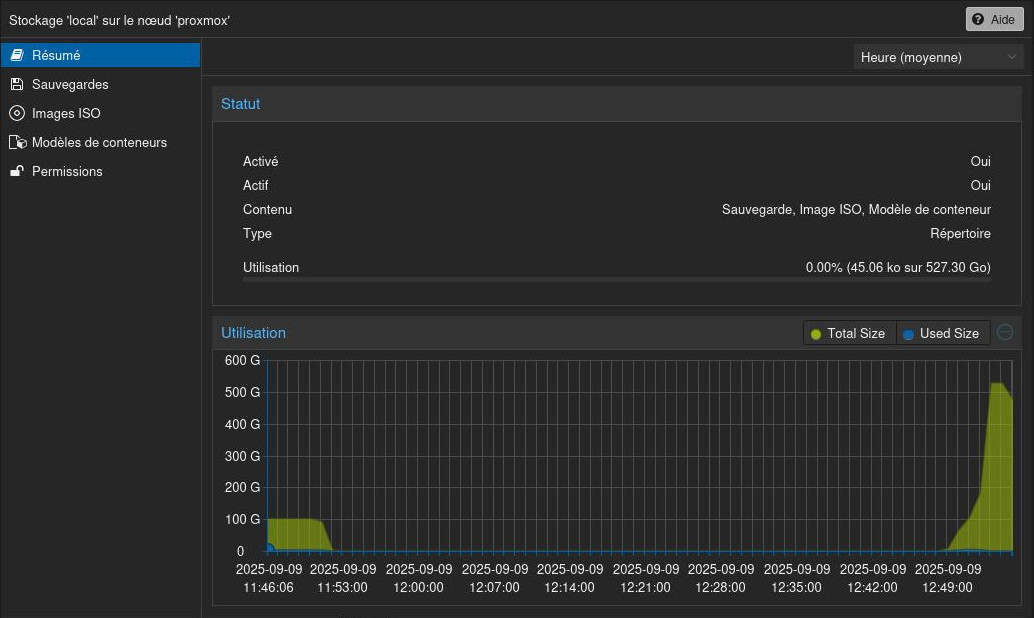Screen dimensions: 1034x618
Task: Click the Utilisation chart panel title
Action: coord(253,333)
